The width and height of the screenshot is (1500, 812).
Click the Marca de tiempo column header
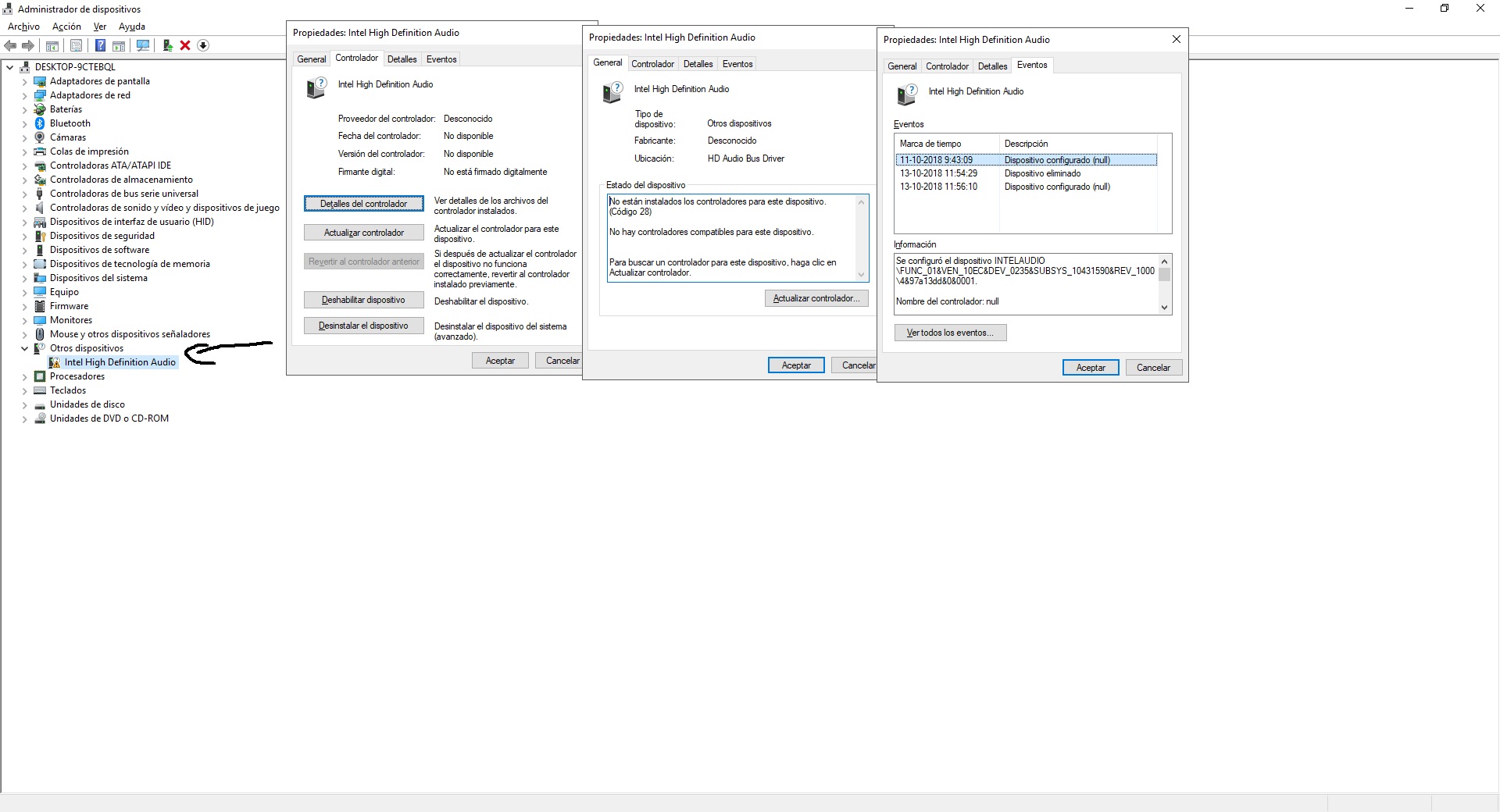[947, 144]
